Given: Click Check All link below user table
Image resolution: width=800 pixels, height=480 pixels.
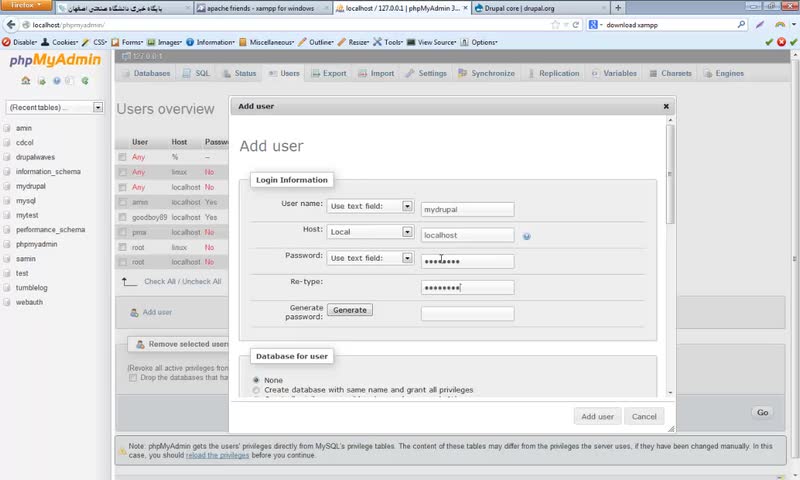Looking at the screenshot, I should tap(160, 282).
